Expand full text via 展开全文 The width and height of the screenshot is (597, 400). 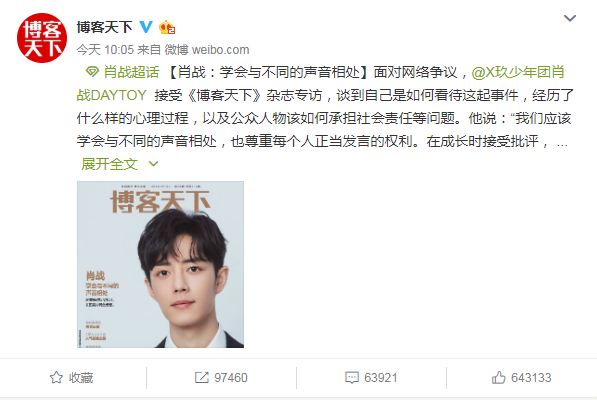click(109, 164)
